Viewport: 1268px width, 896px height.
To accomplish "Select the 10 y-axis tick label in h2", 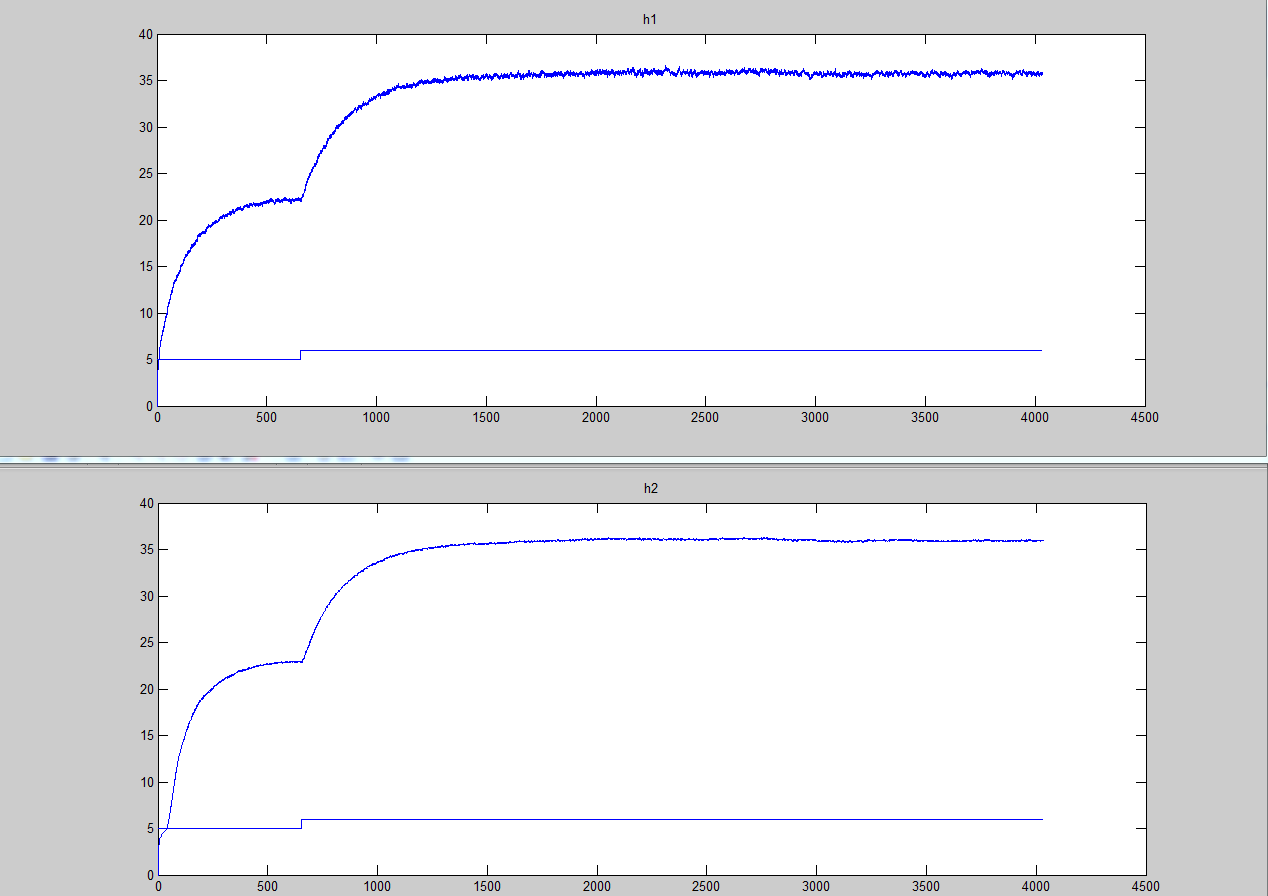I will 146,782.
